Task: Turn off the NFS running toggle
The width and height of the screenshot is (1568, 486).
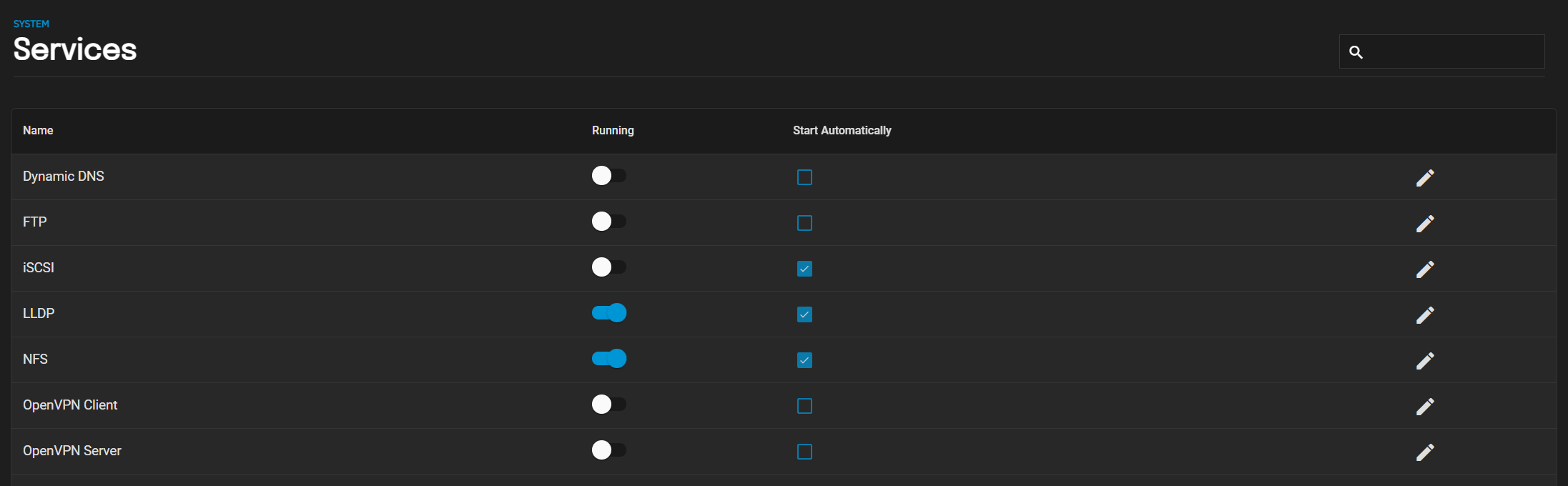Action: coord(609,359)
